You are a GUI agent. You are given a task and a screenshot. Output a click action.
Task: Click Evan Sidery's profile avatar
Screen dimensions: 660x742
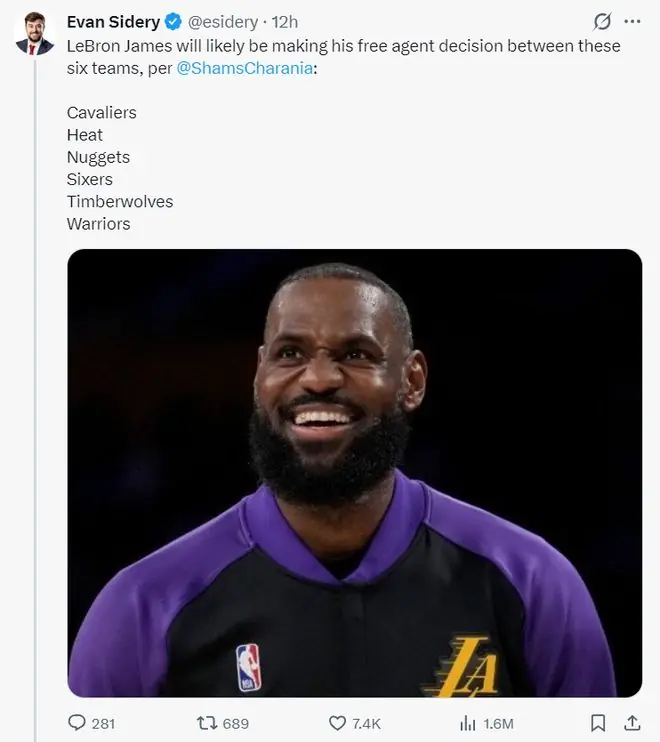click(35, 34)
